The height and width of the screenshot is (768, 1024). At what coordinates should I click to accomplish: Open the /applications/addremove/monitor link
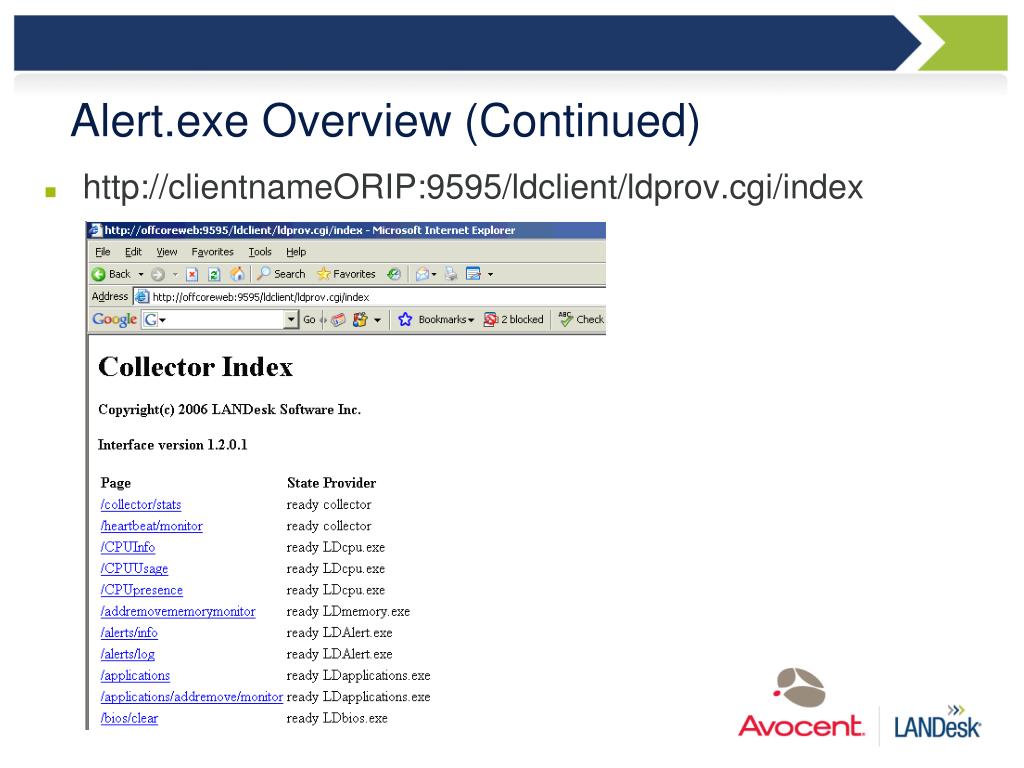[192, 697]
